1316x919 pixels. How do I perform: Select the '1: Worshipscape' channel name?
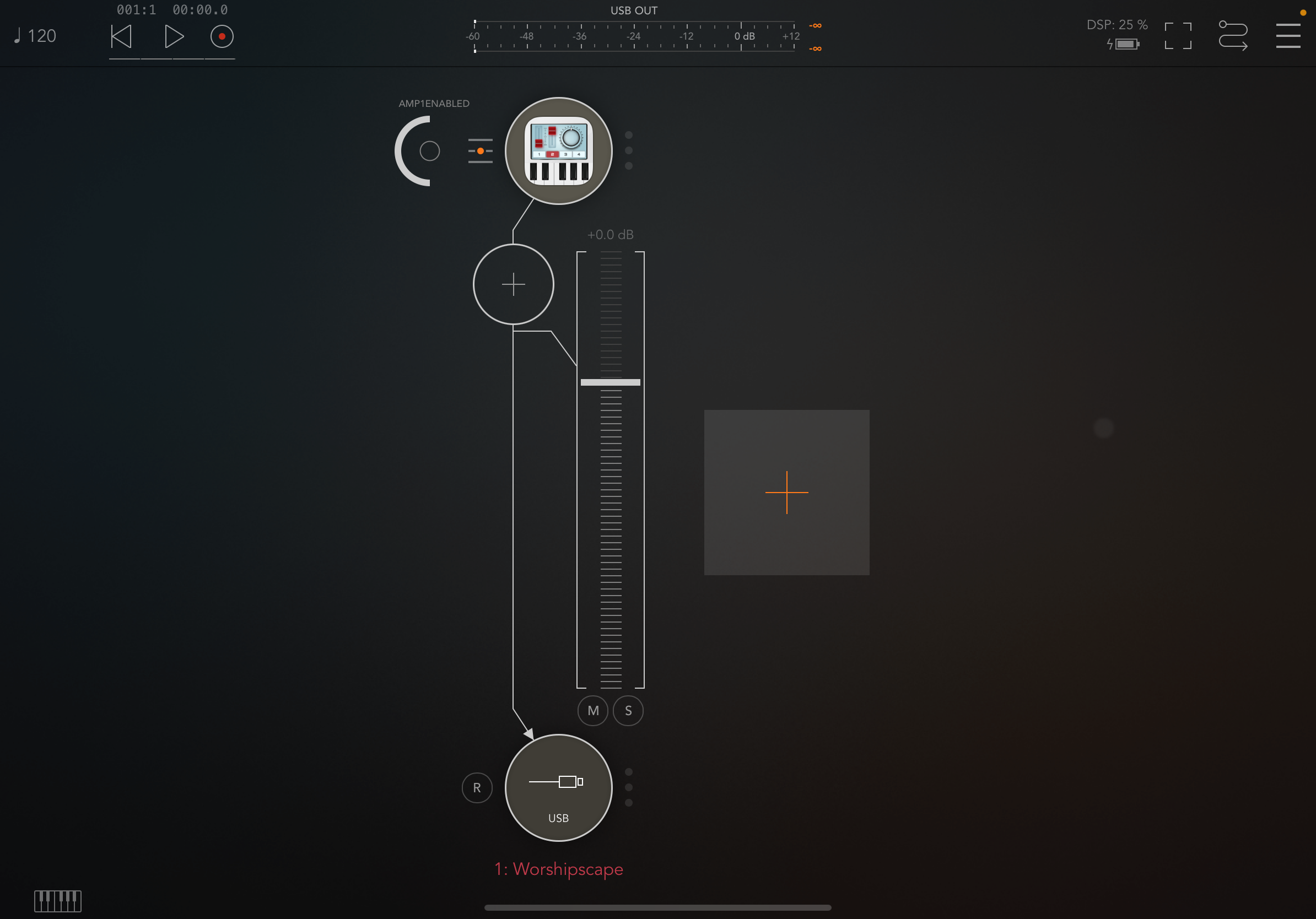point(559,870)
